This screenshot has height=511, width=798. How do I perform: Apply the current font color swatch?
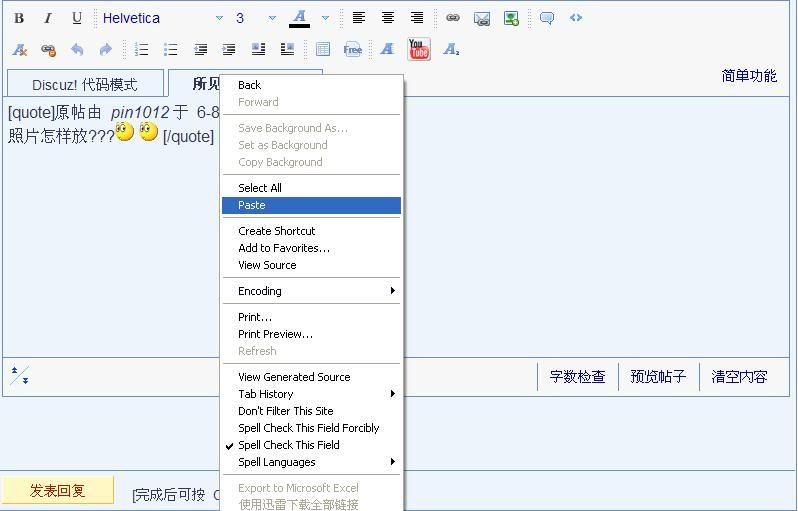pyautogui.click(x=299, y=18)
